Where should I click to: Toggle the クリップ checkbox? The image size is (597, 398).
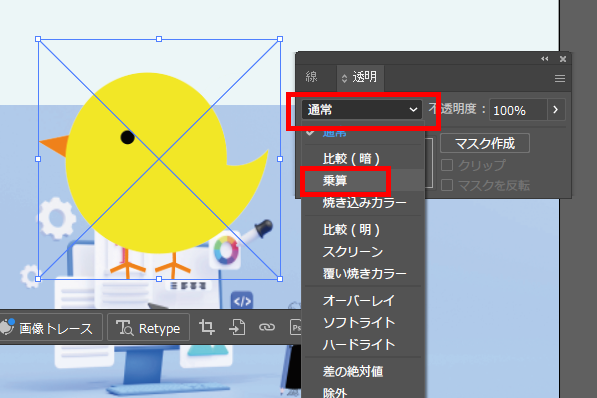(x=447, y=165)
